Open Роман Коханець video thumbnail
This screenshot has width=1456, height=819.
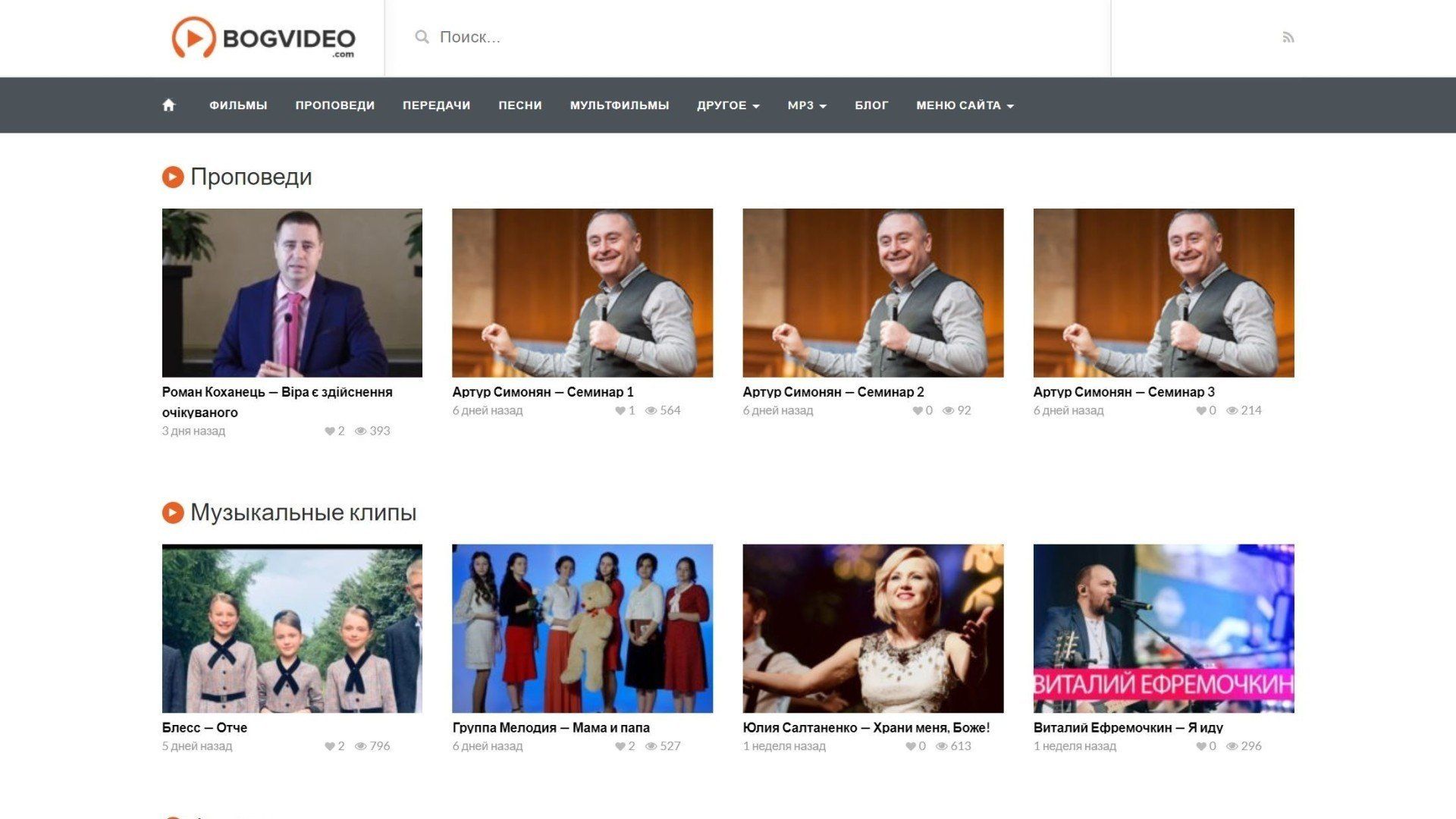292,293
